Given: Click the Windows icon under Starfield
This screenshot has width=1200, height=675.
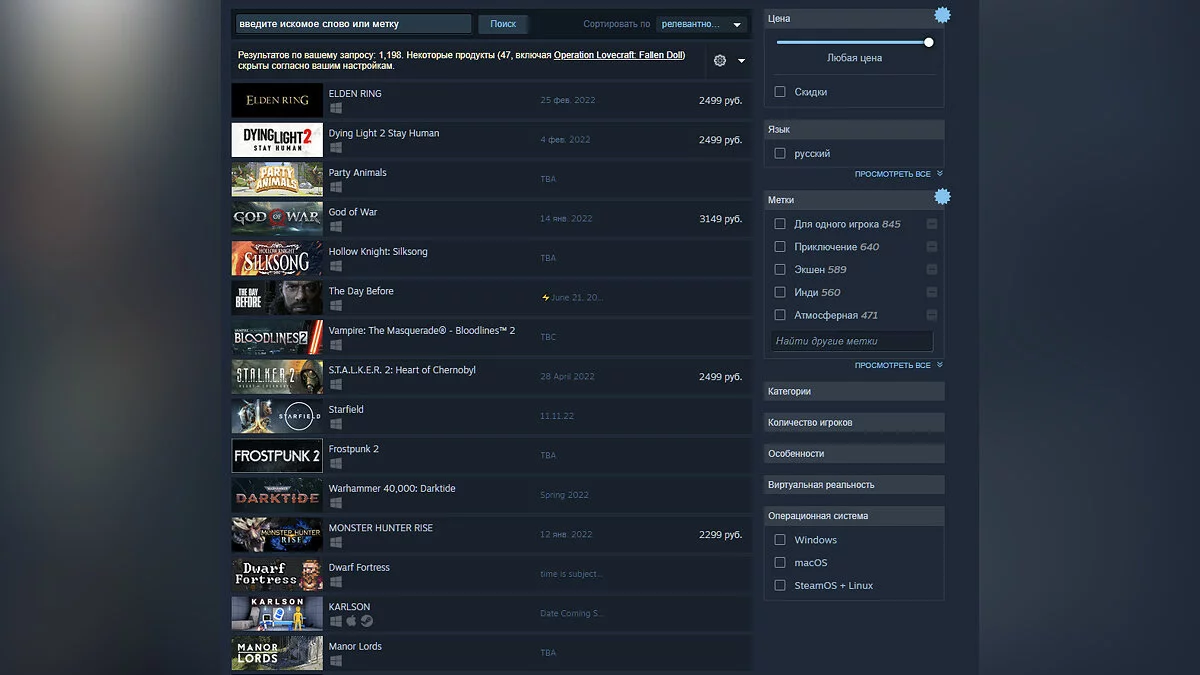Looking at the screenshot, I should pyautogui.click(x=336, y=424).
